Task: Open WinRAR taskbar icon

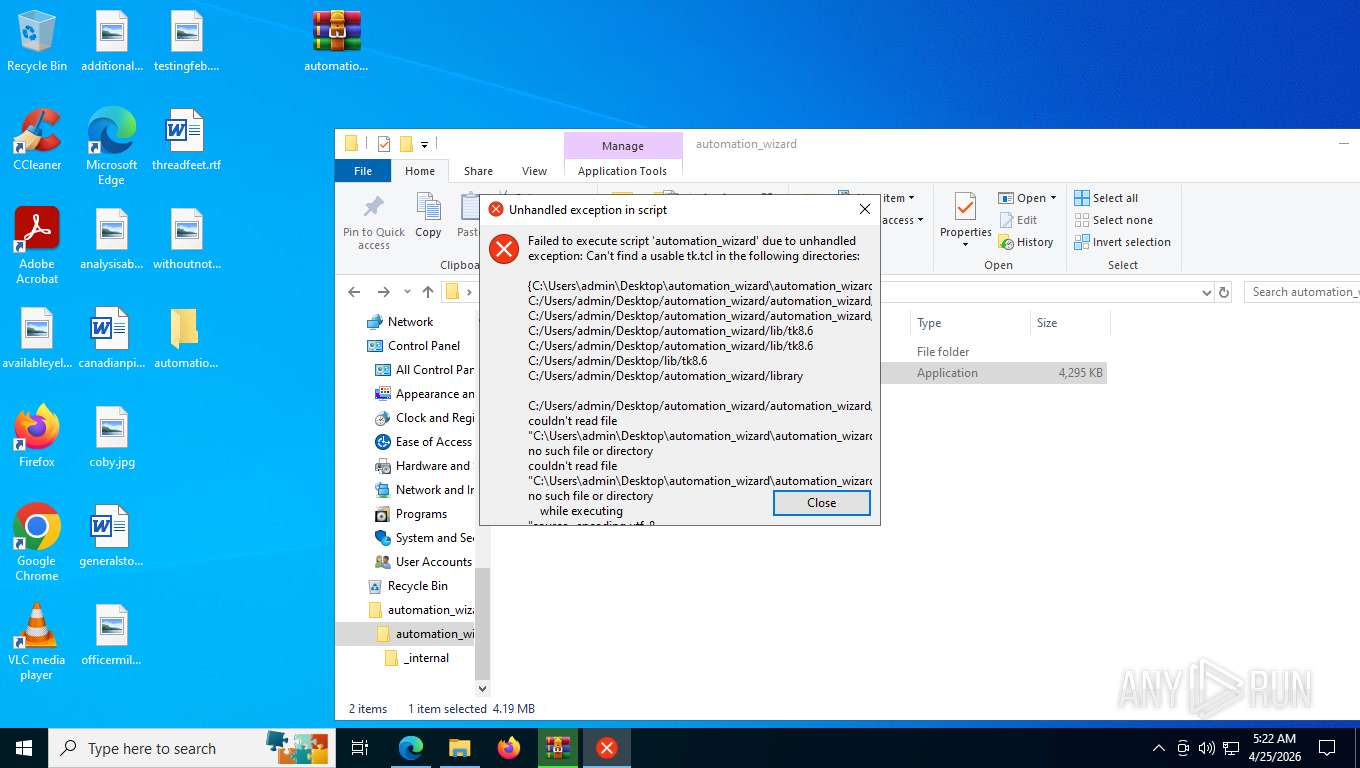Action: pos(558,748)
